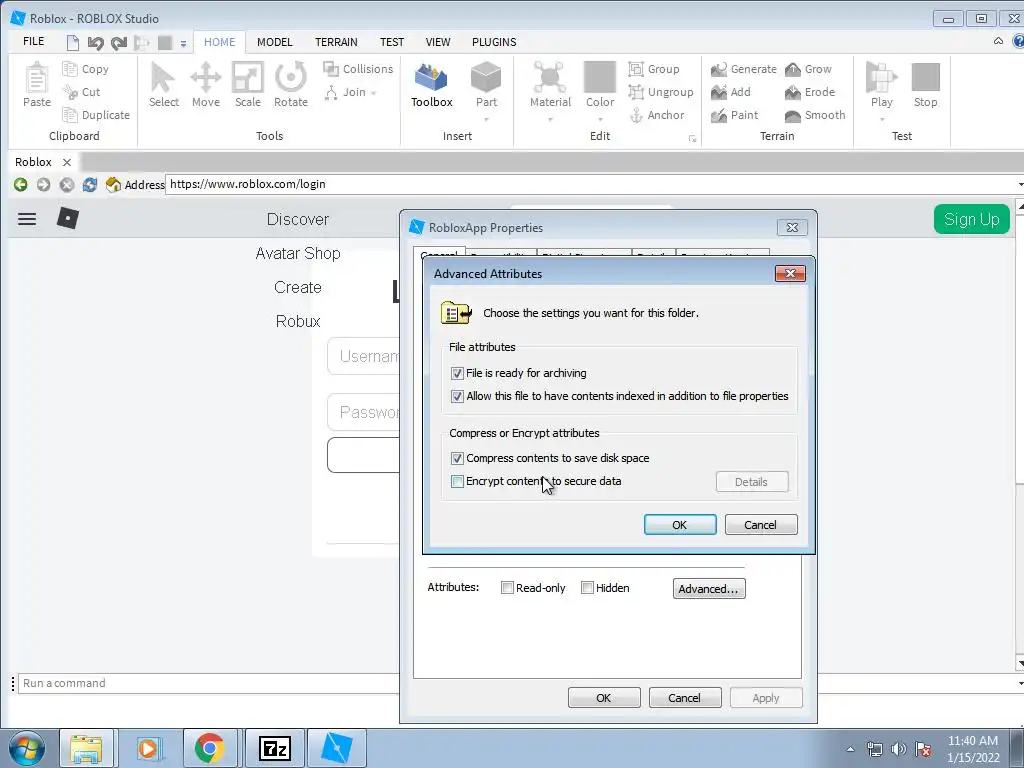Click the browser home icon

pos(113,185)
